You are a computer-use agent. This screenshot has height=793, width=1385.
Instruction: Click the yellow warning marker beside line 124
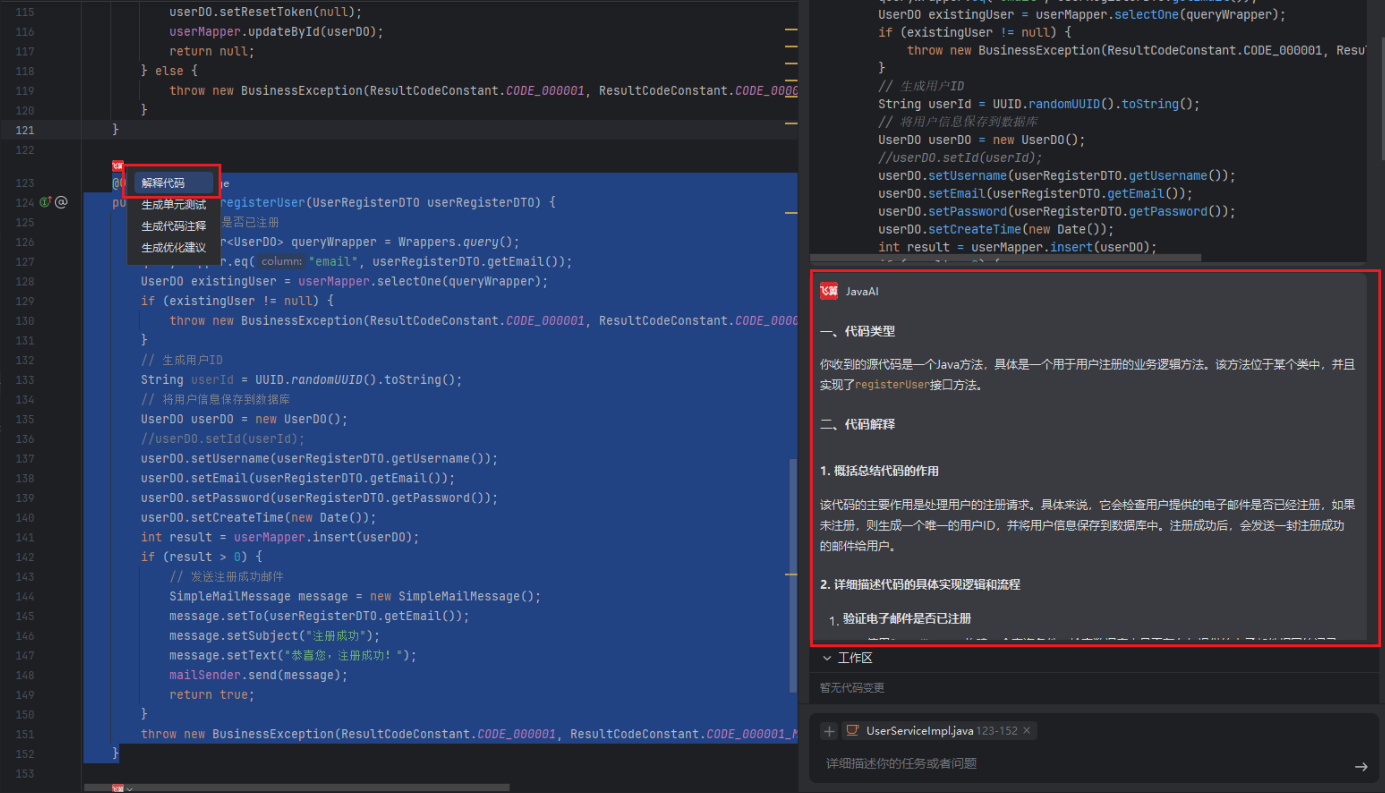[x=791, y=213]
